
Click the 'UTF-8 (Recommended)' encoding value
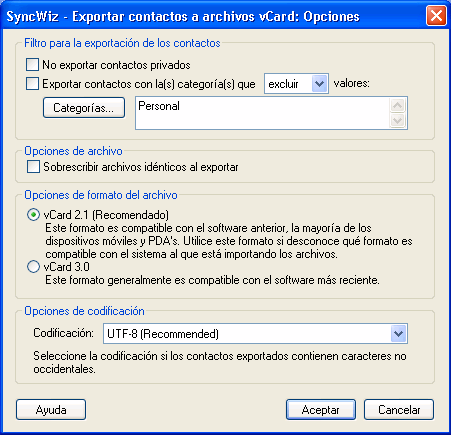[x=163, y=334]
